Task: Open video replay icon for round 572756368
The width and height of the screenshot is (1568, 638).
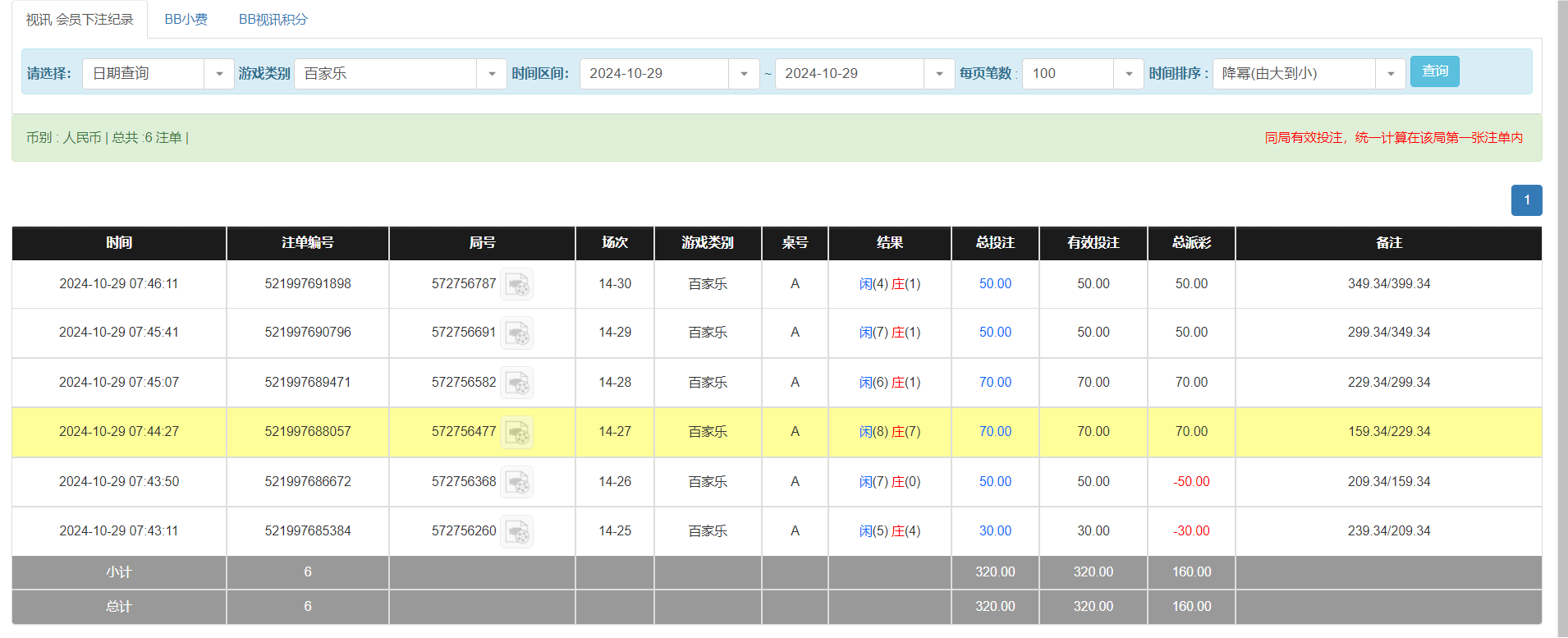Action: coord(516,482)
